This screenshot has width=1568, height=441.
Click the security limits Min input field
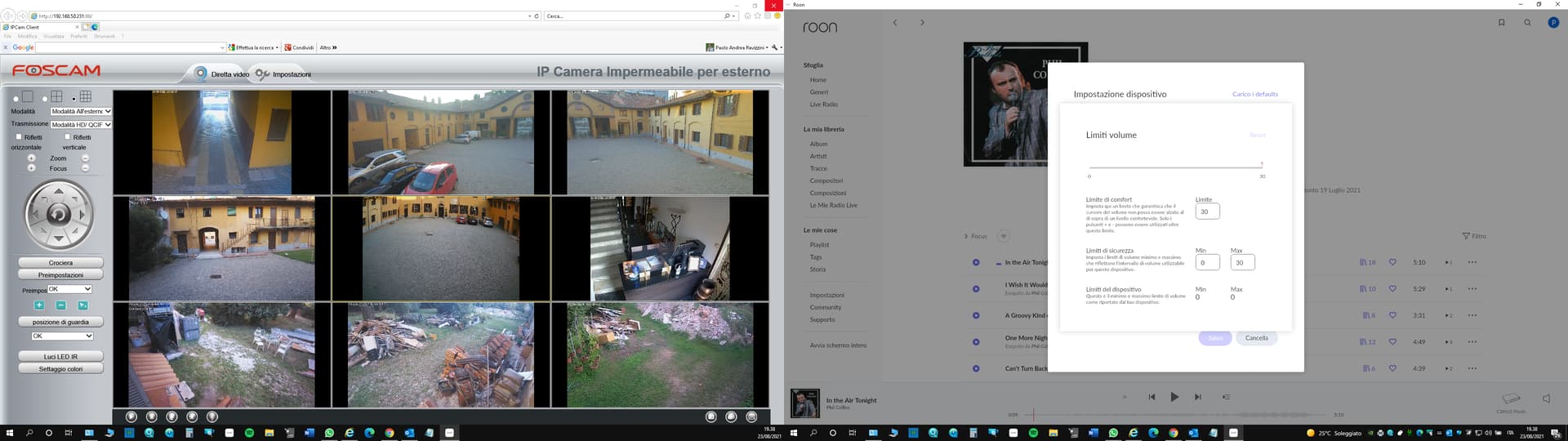click(x=1207, y=262)
